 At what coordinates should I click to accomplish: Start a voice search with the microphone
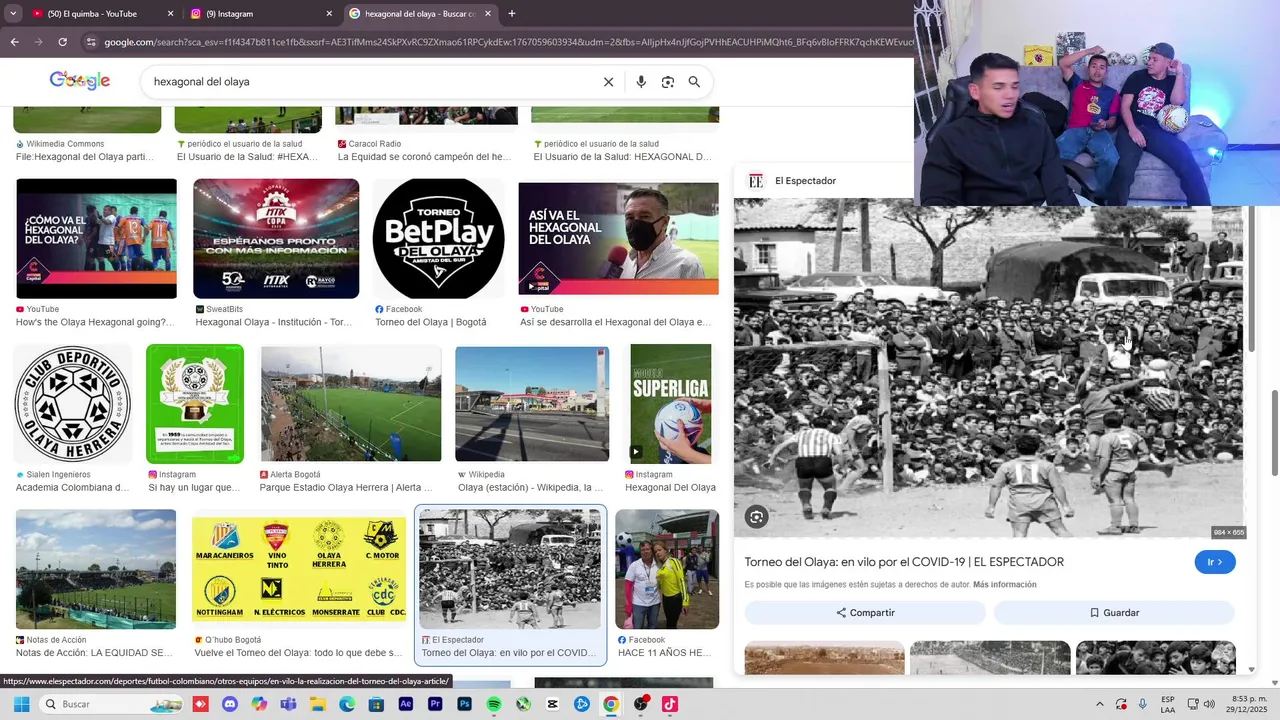tap(641, 82)
